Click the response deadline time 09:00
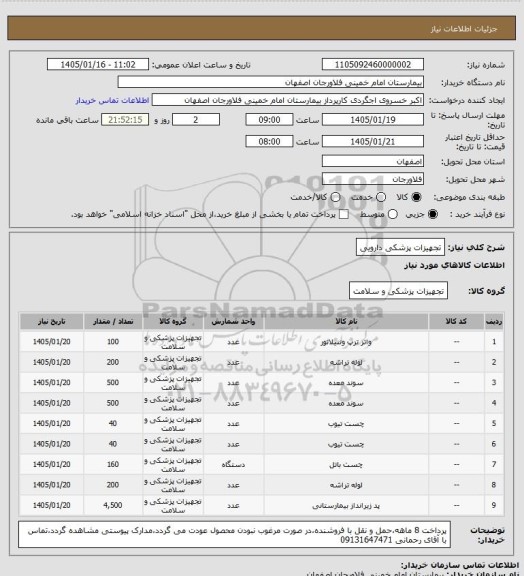Screen dimensions: 524x576 pos(269,120)
